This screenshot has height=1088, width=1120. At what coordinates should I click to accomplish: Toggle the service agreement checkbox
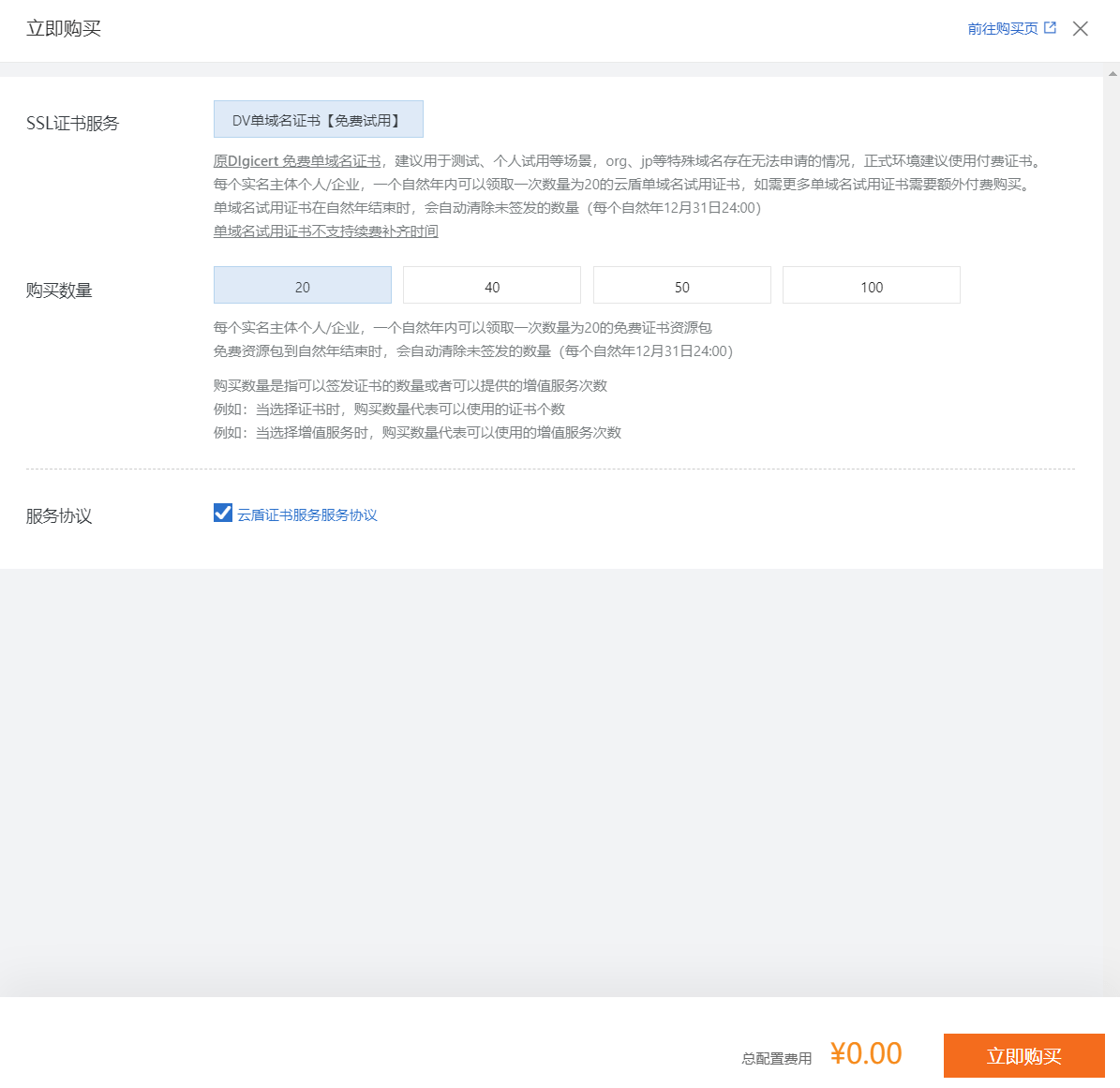[x=223, y=513]
